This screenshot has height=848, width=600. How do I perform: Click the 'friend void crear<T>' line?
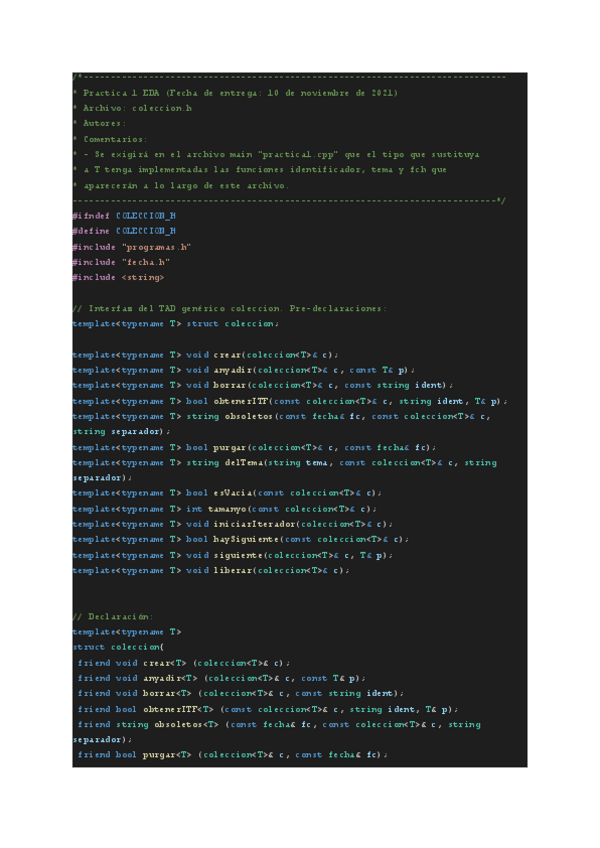pyautogui.click(x=183, y=663)
